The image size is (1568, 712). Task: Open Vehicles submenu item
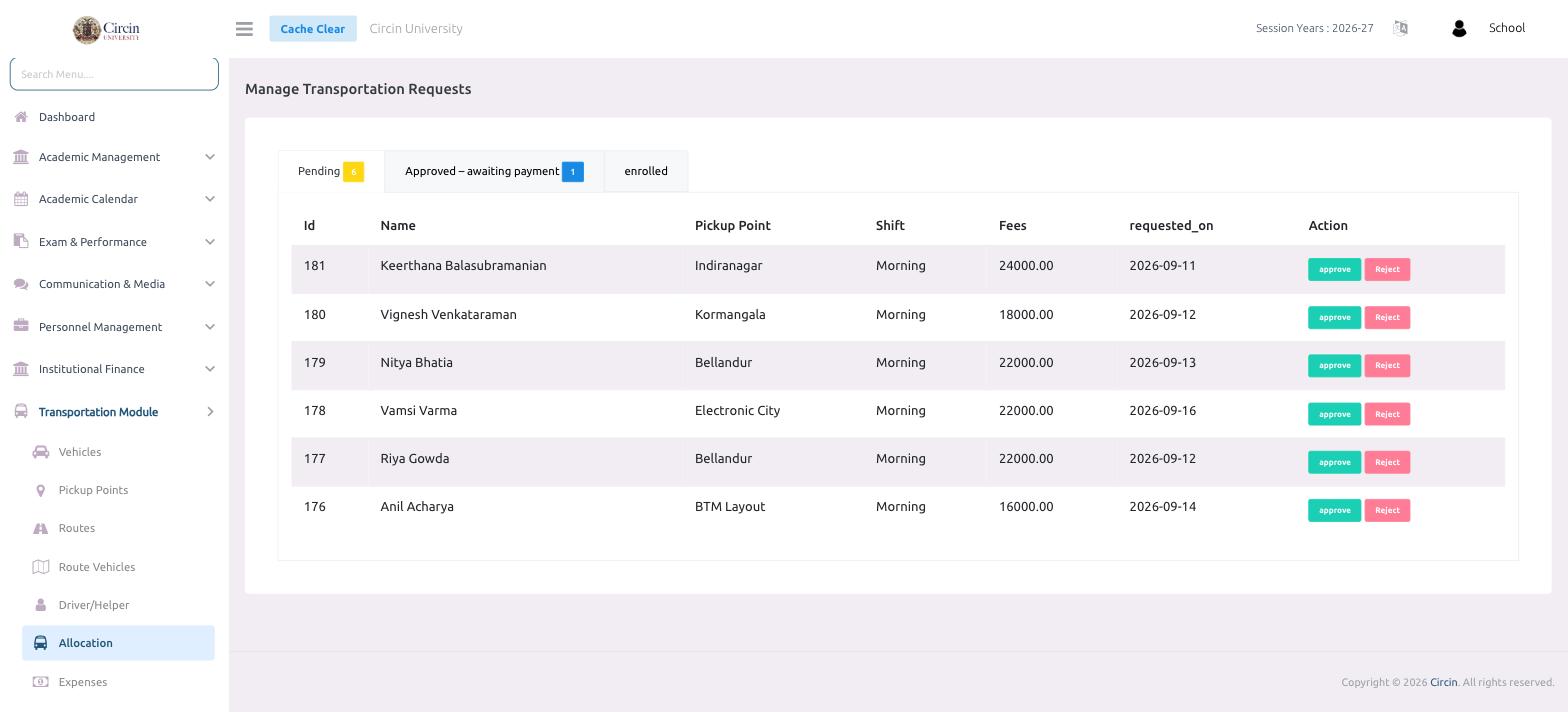80,452
